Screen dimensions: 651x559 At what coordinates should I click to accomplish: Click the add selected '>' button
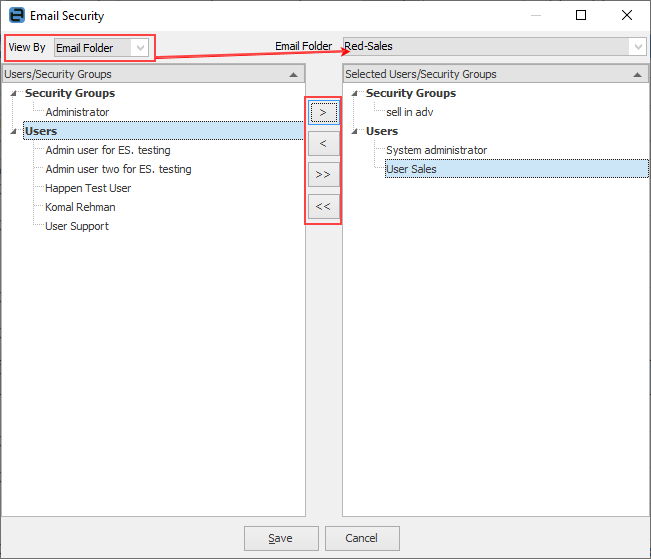323,113
